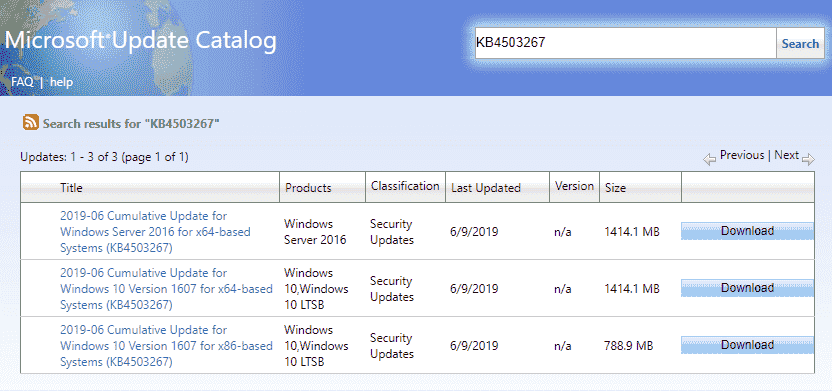Open the FAQ link
Viewport: 832px width, 391px height.
[x=22, y=82]
